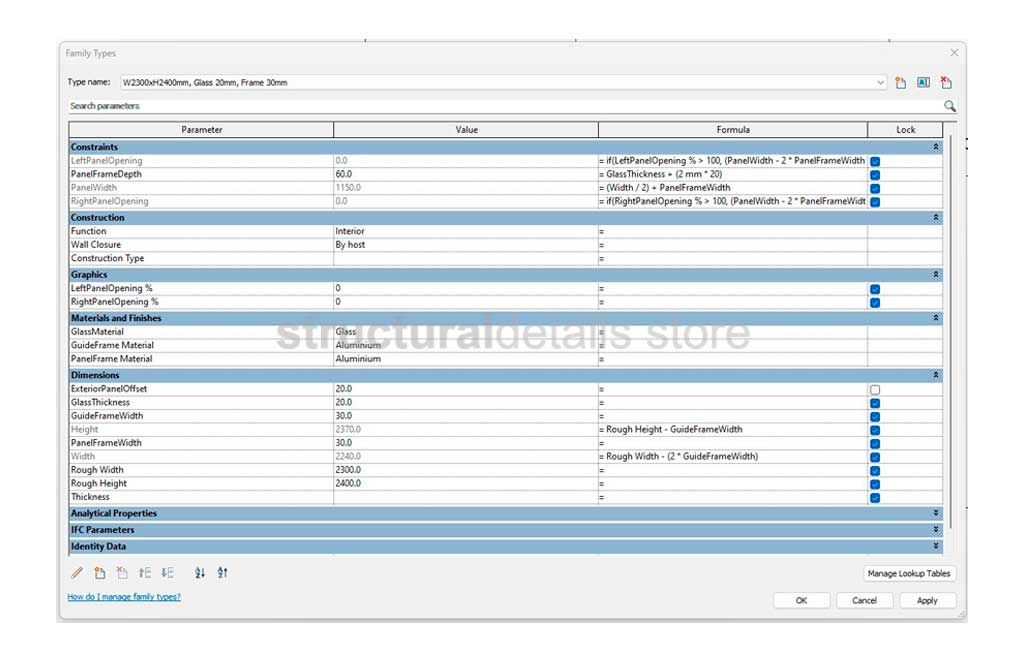The width and height of the screenshot is (1024, 662).
Task: Click the Manage Lookup Tables button
Action: (x=909, y=574)
